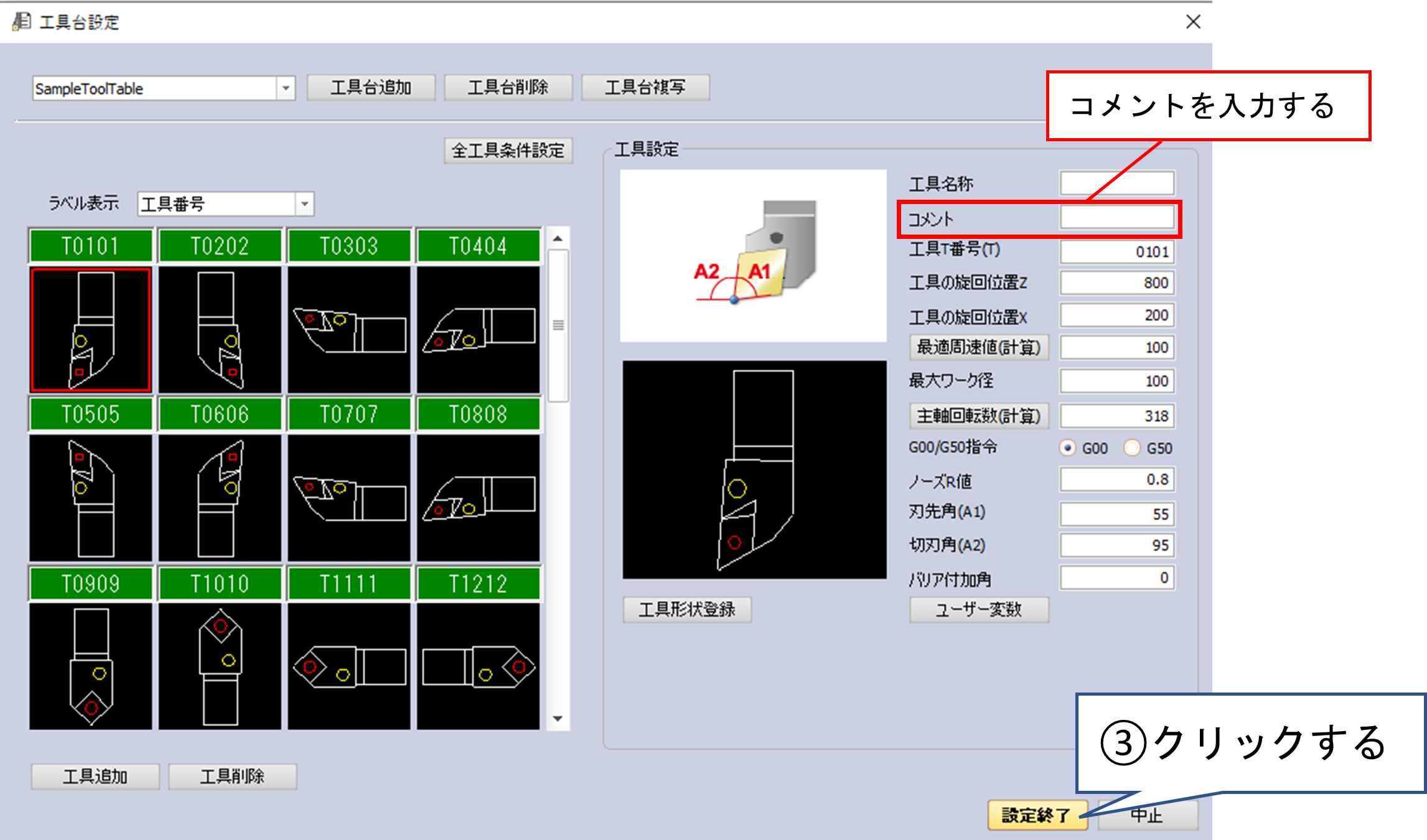This screenshot has width=1427, height=840.
Task: Click the コメント input field
Action: 1117,218
